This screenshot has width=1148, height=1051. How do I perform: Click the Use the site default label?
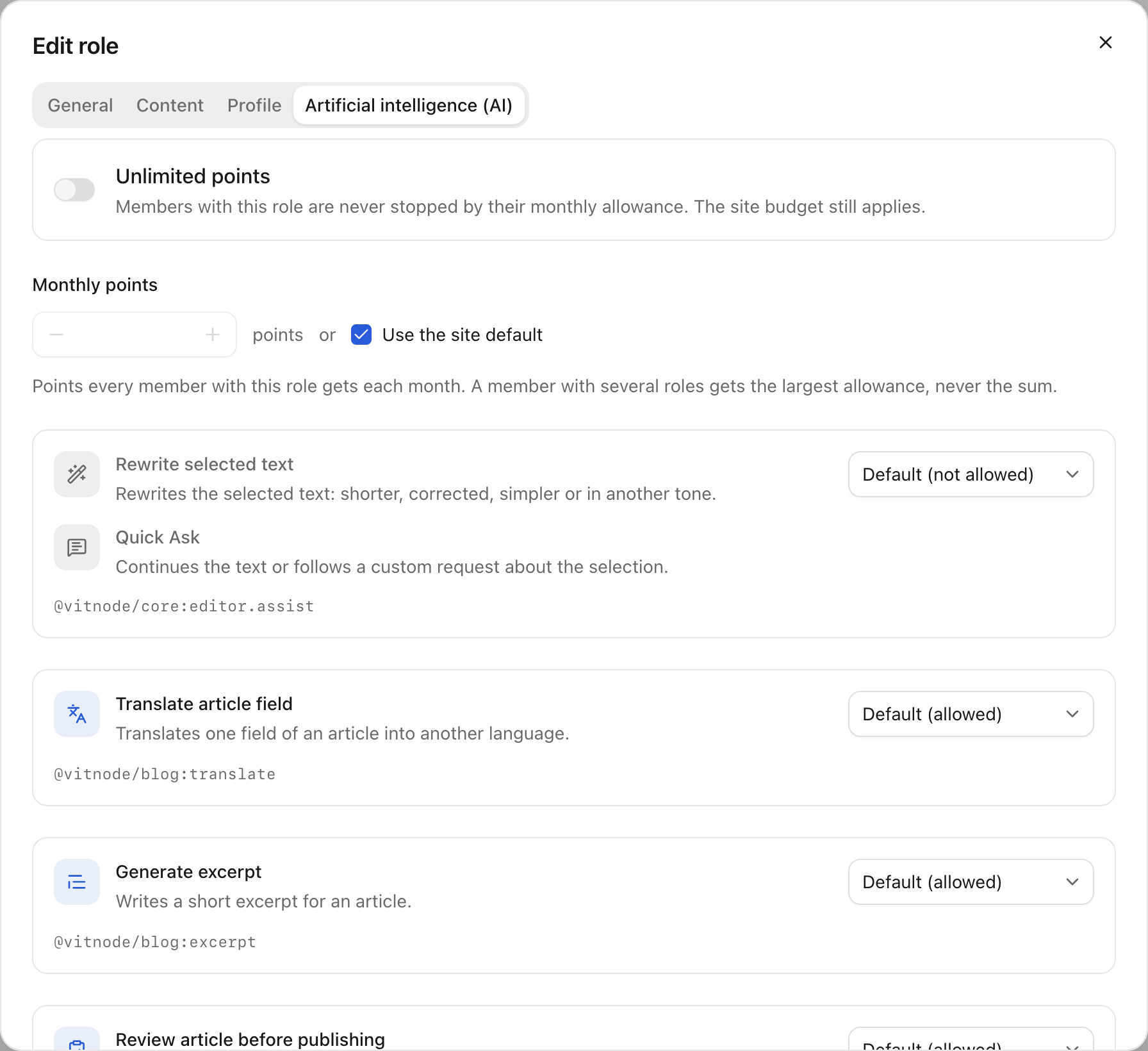462,335
